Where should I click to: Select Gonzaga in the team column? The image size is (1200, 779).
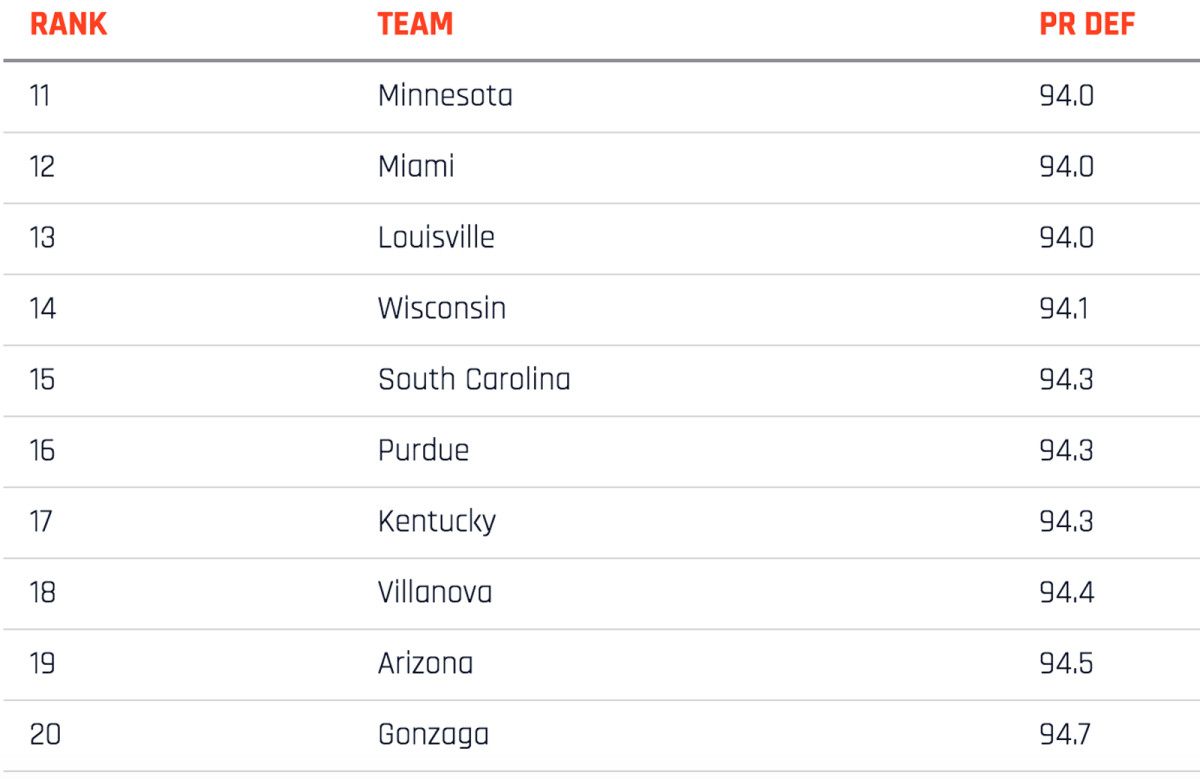click(x=433, y=736)
